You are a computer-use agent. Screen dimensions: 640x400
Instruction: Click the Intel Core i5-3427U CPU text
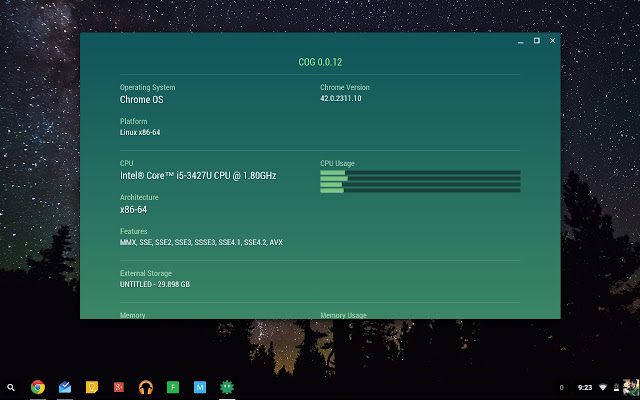tap(198, 176)
